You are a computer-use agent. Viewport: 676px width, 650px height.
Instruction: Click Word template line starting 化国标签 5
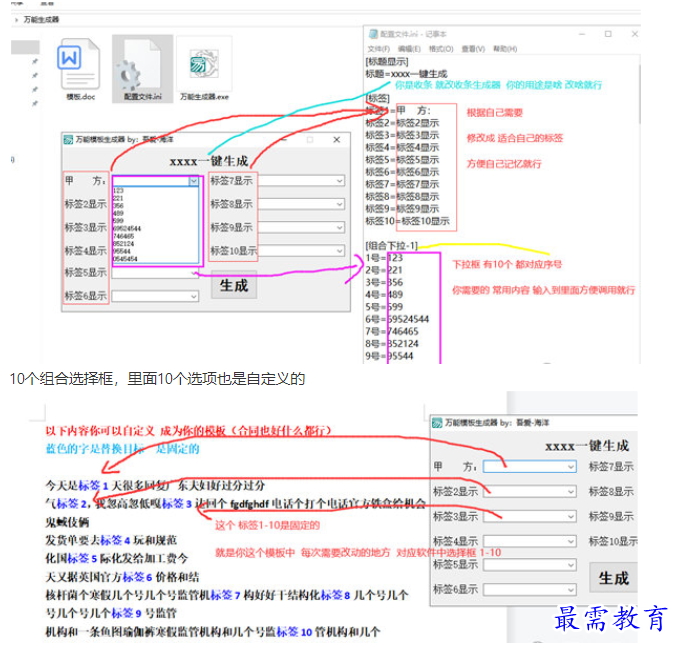click(x=116, y=559)
